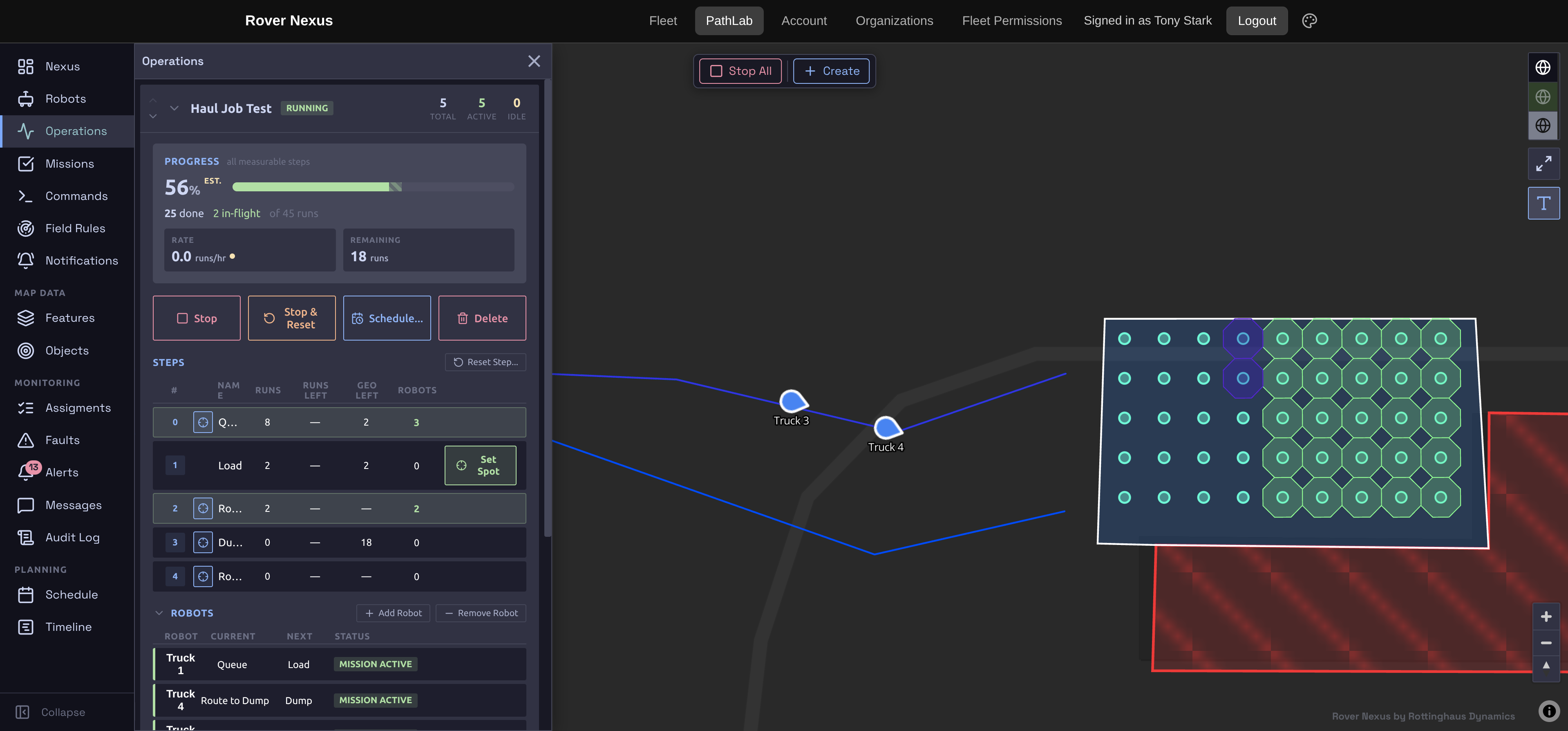This screenshot has width=1568, height=731.
Task: Select Operations in the sidebar
Action: 67,131
